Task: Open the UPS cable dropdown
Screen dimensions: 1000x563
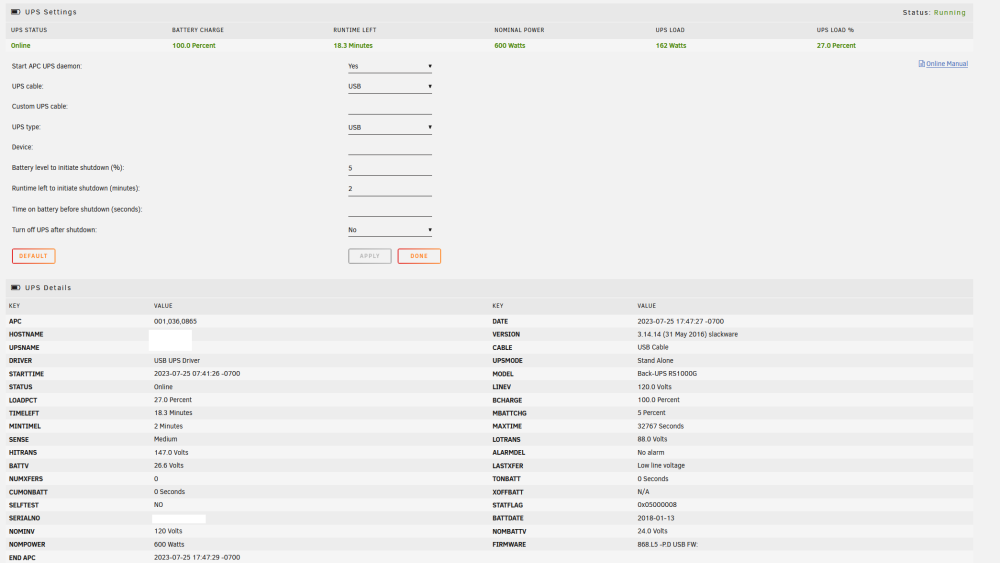Action: [390, 87]
